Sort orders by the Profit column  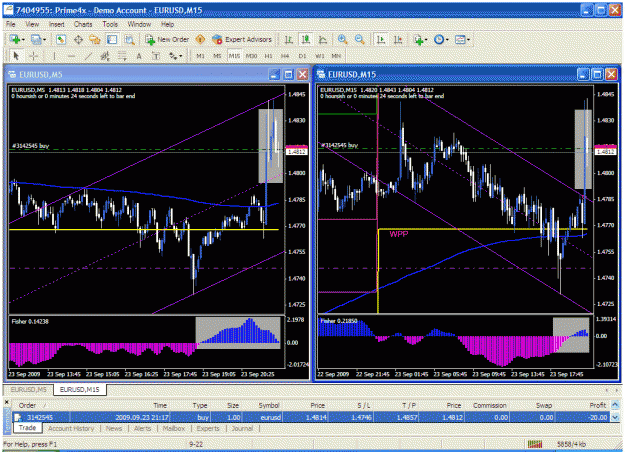point(597,405)
